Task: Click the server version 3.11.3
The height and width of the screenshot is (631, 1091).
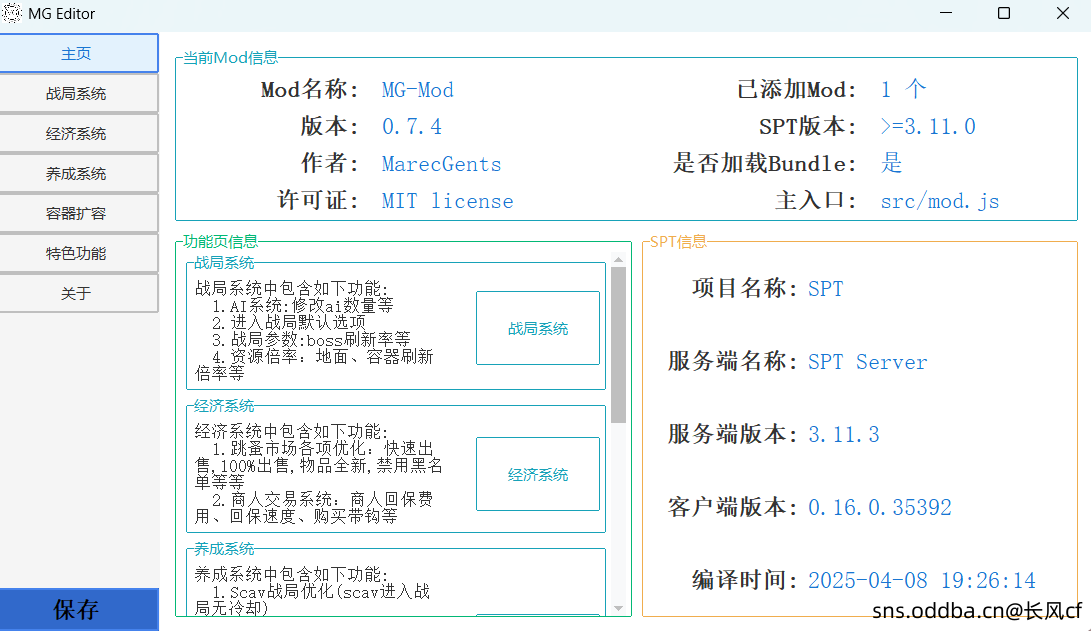Action: pos(844,435)
